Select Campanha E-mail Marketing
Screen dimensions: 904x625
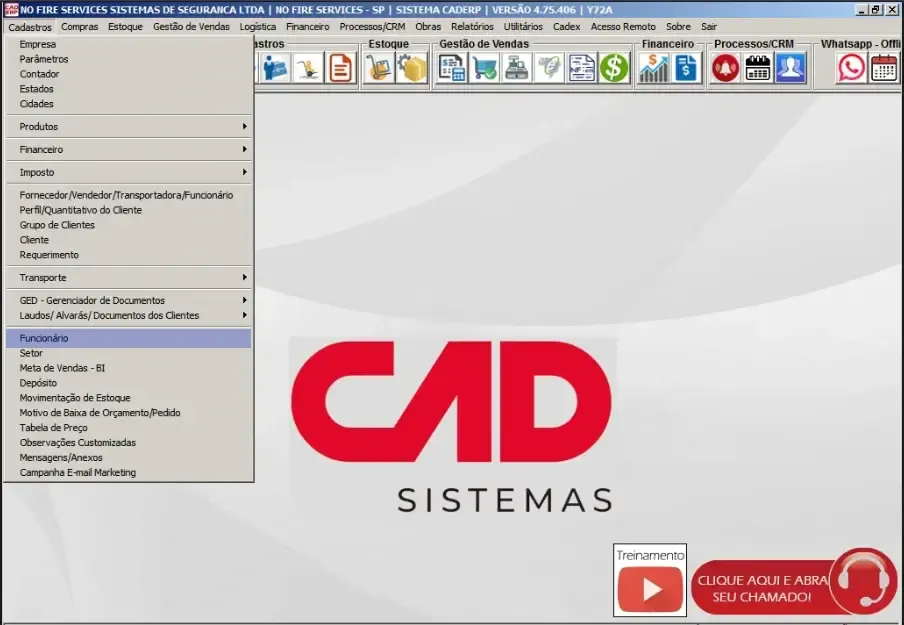[x=128, y=473]
